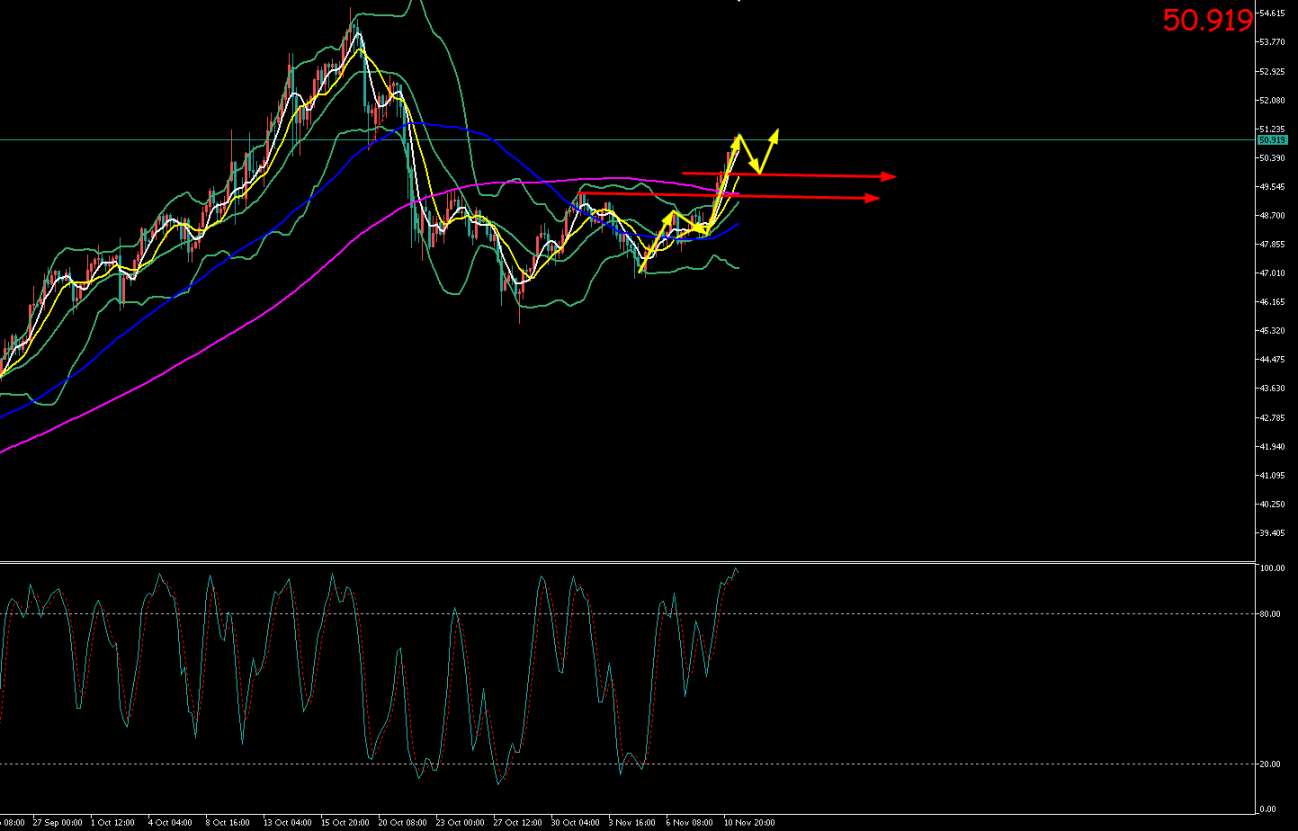Click the 20 Oct 08:00 time label

403,823
